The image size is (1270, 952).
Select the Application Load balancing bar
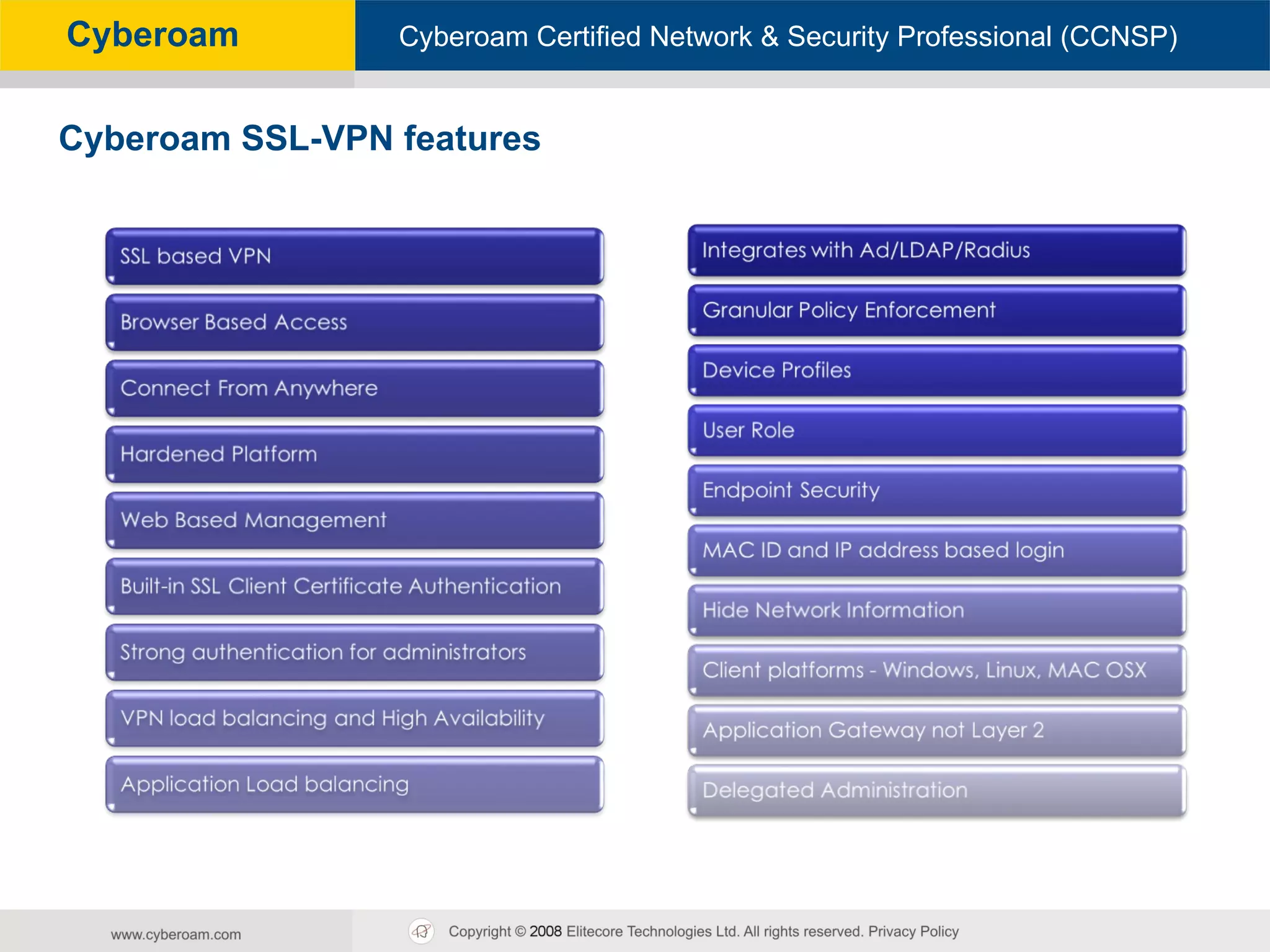click(355, 785)
